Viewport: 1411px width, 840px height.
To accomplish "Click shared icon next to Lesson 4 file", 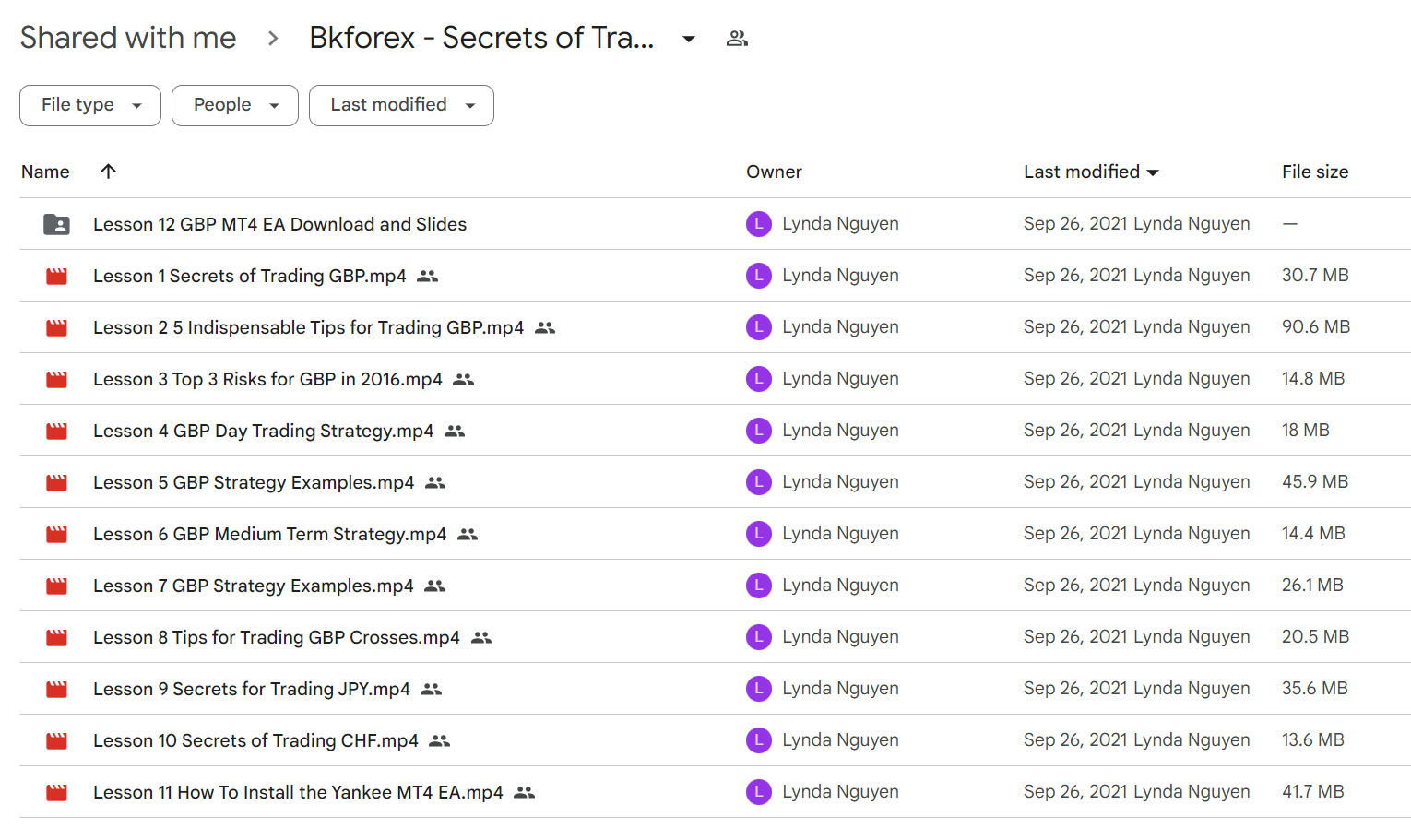I will [455, 431].
